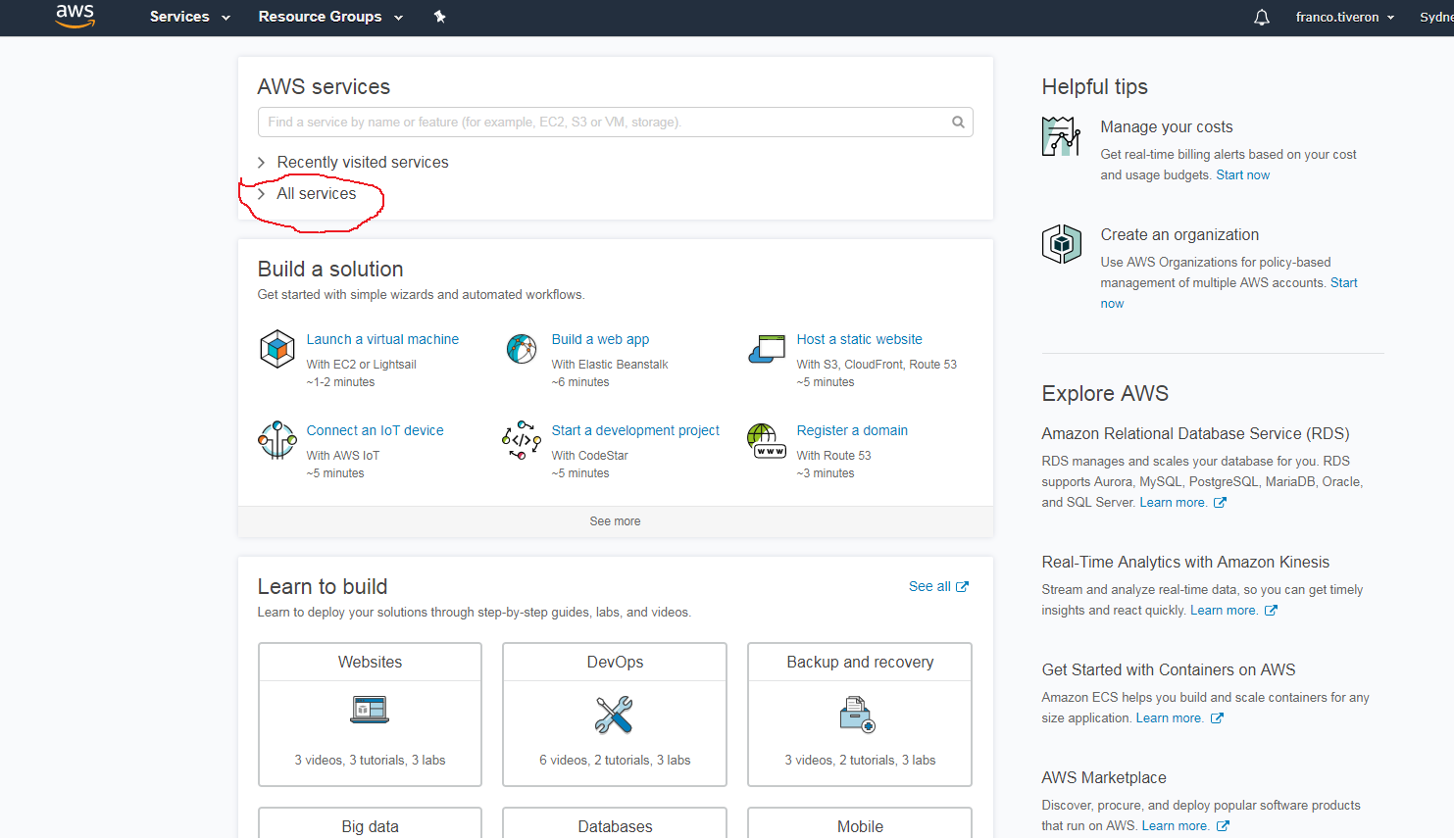Click the Manage your costs heading

pyautogui.click(x=1167, y=127)
